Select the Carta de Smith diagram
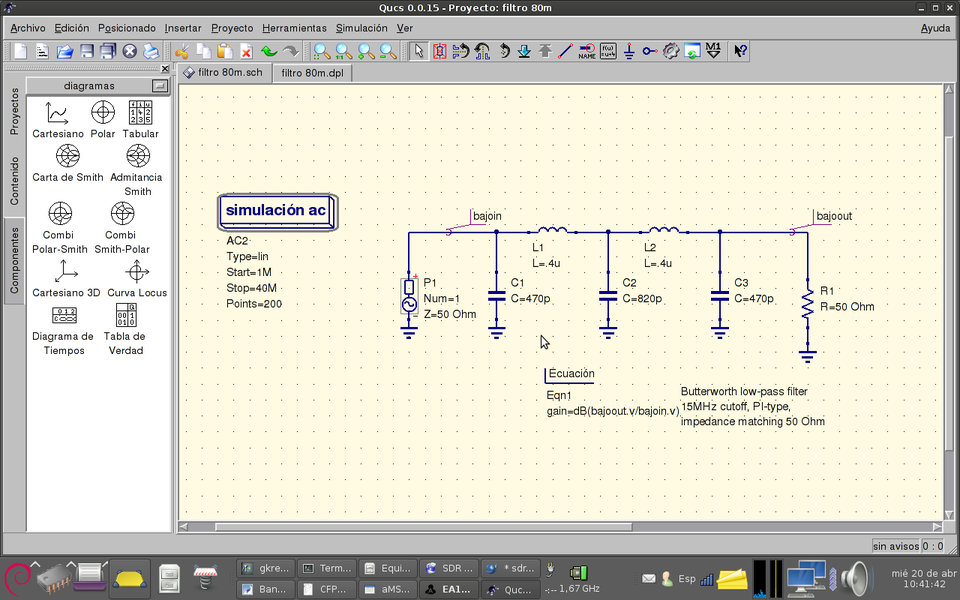This screenshot has width=960, height=600. pyautogui.click(x=67, y=164)
